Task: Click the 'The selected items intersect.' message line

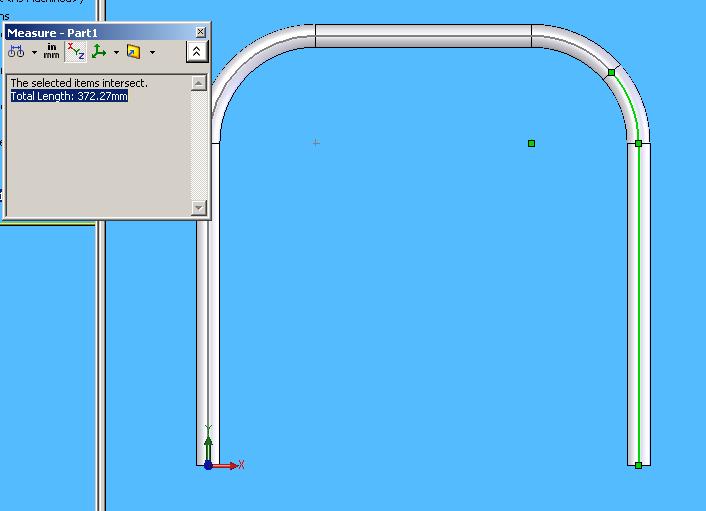Action: 78,83
